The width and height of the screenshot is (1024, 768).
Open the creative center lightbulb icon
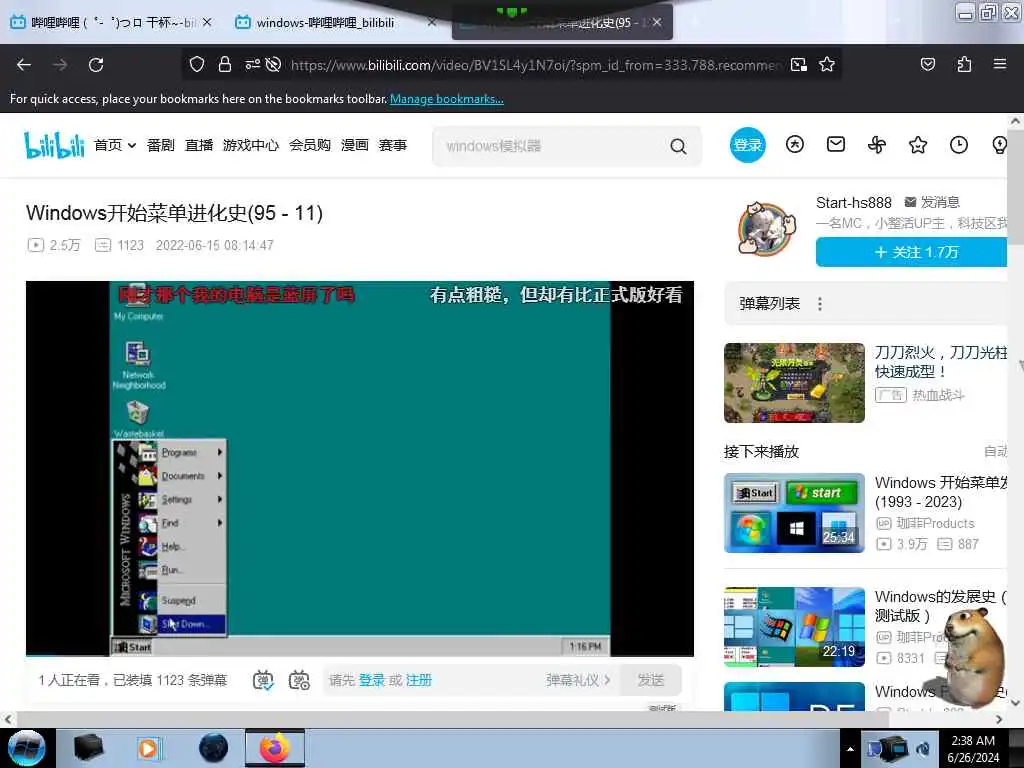click(x=999, y=144)
